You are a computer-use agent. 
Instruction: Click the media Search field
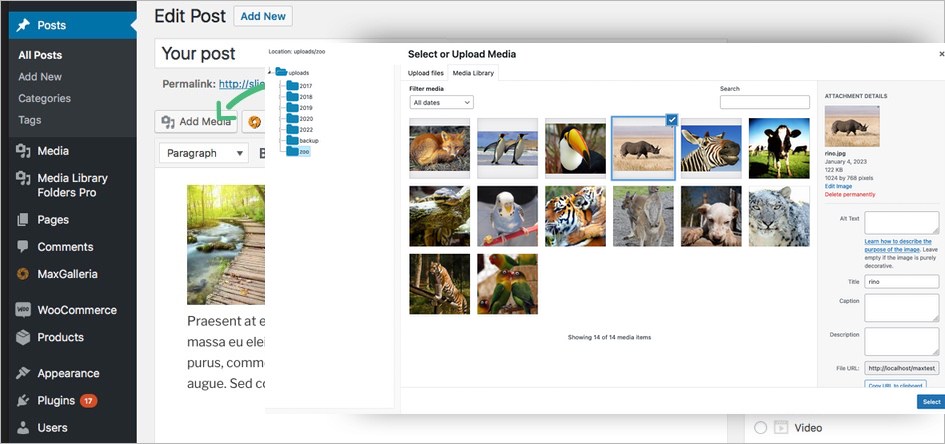pos(764,102)
